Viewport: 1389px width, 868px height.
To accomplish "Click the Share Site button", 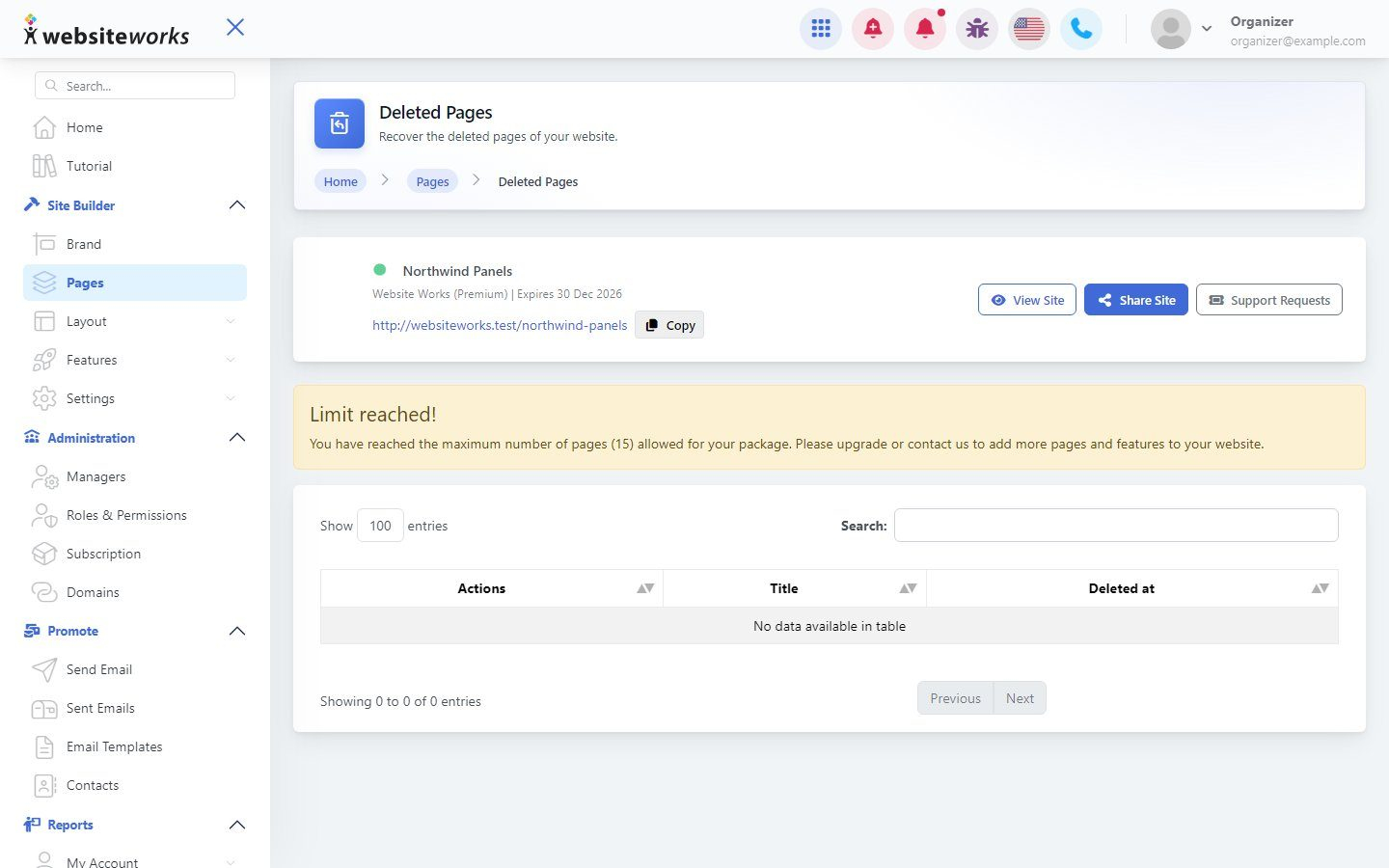I will (1136, 300).
